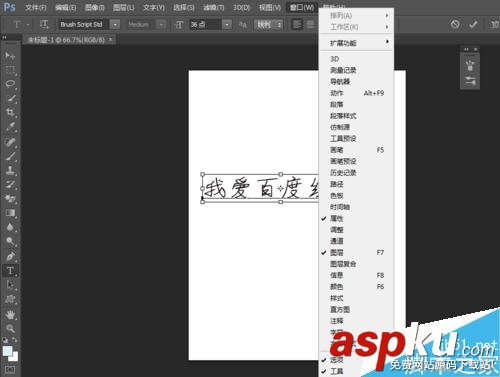Open the 滤镜(T) menu
The height and width of the screenshot is (377, 500).
(x=213, y=7)
